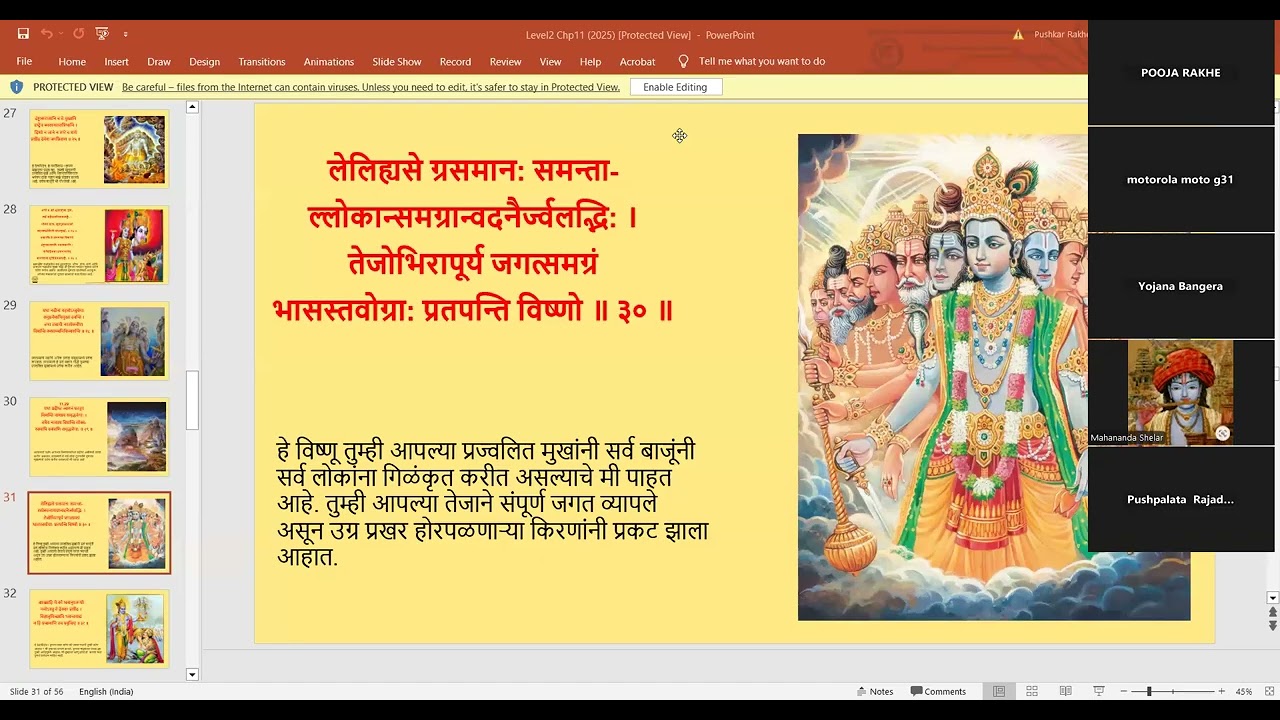
Task: Click the Save icon in Quick Access Toolbar
Action: pyautogui.click(x=23, y=34)
